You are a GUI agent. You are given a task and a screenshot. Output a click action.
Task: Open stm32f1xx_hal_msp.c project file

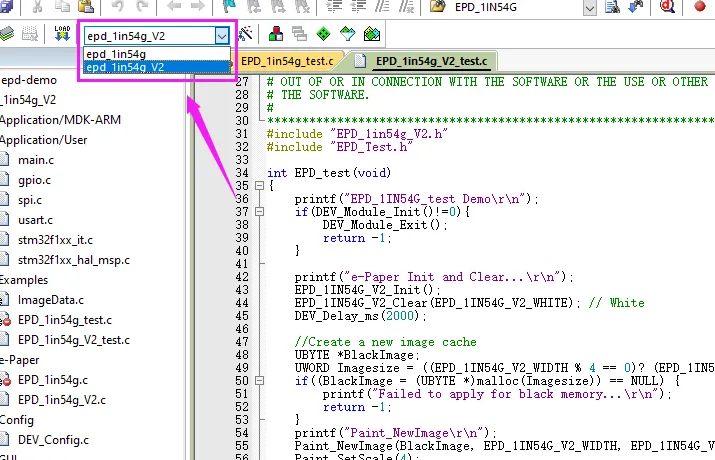coord(74,260)
